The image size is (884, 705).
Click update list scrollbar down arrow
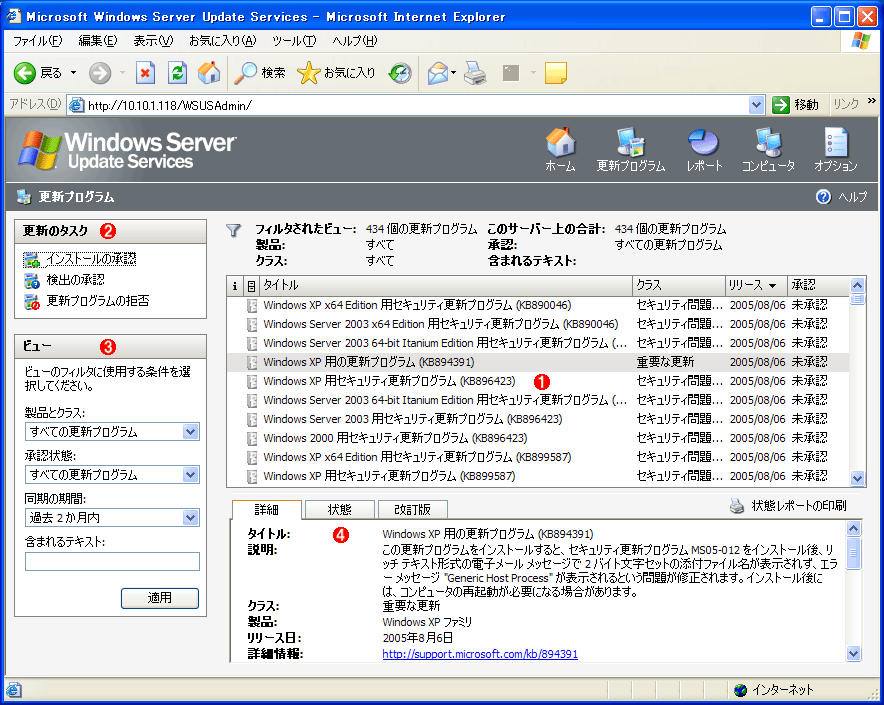pyautogui.click(x=857, y=479)
